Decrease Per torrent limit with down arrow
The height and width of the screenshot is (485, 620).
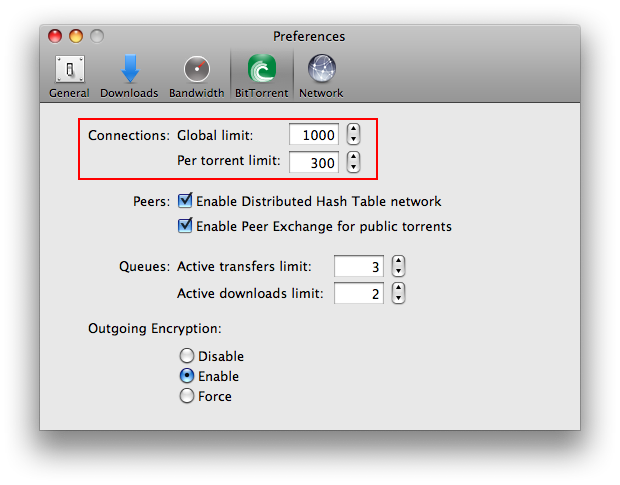(x=353, y=167)
